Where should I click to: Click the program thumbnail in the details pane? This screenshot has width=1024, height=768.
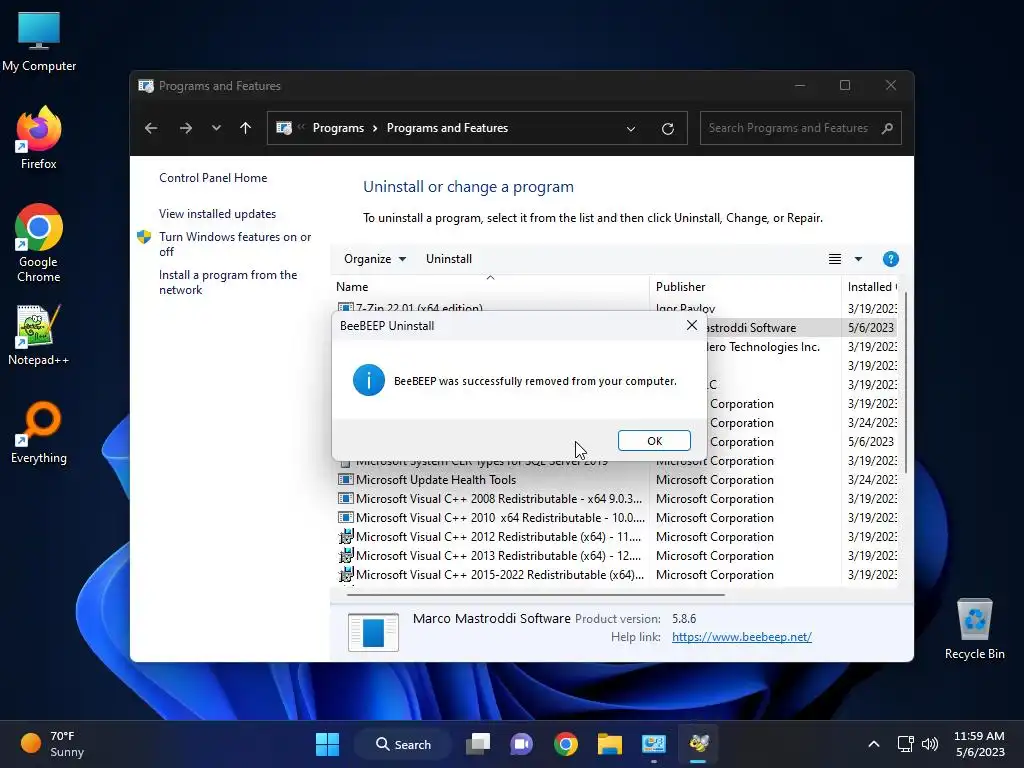point(373,632)
